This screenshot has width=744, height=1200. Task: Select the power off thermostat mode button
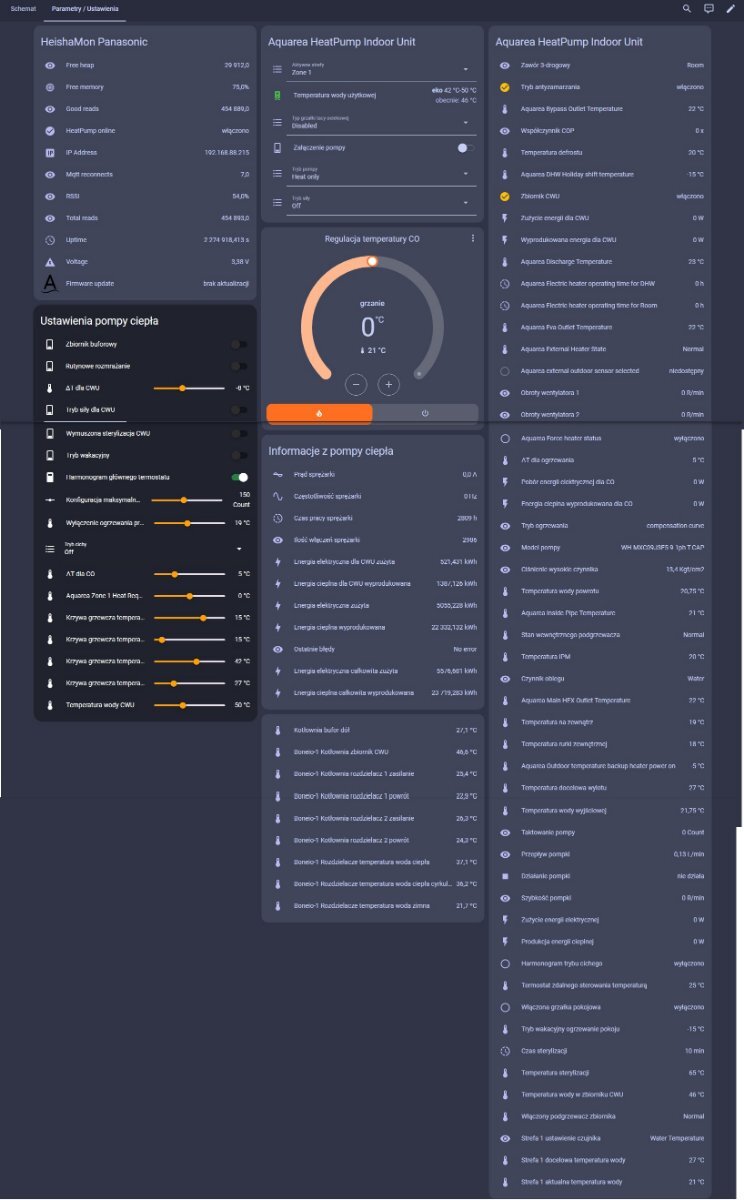point(425,413)
